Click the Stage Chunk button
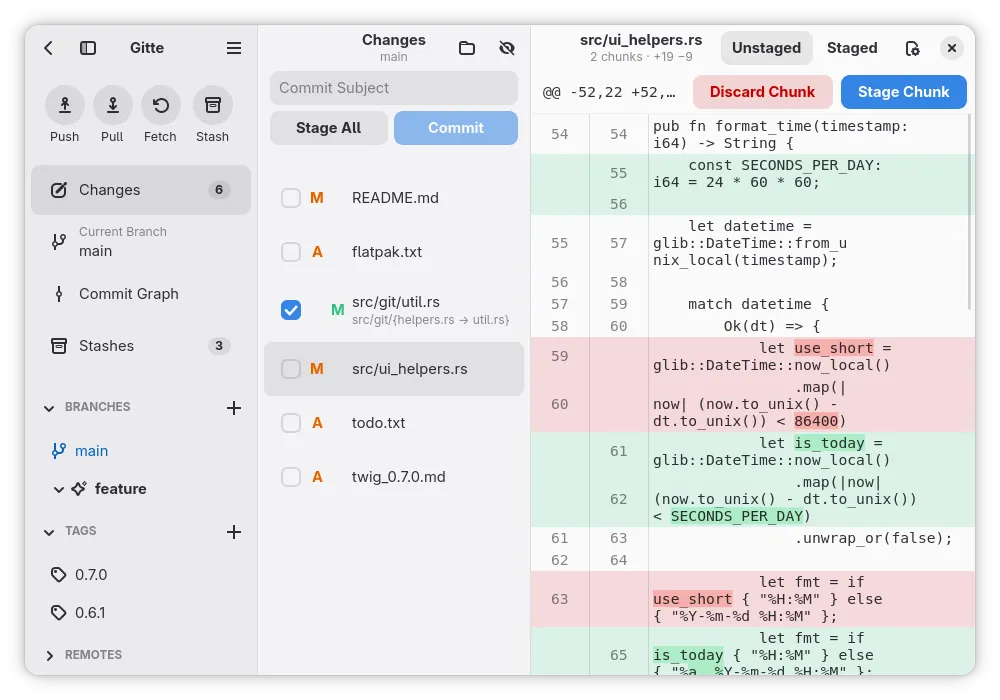The width and height of the screenshot is (1000, 700). (904, 92)
